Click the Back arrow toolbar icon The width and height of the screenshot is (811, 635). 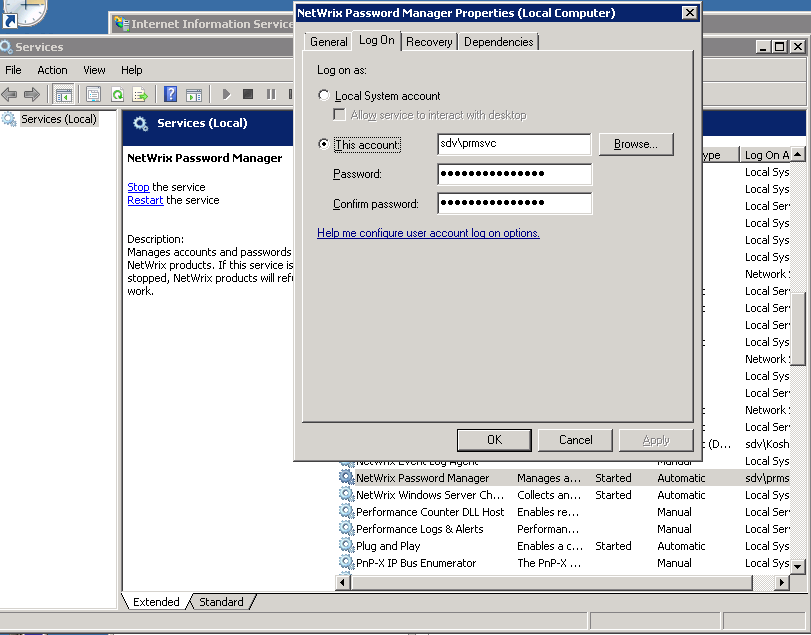[x=10, y=94]
